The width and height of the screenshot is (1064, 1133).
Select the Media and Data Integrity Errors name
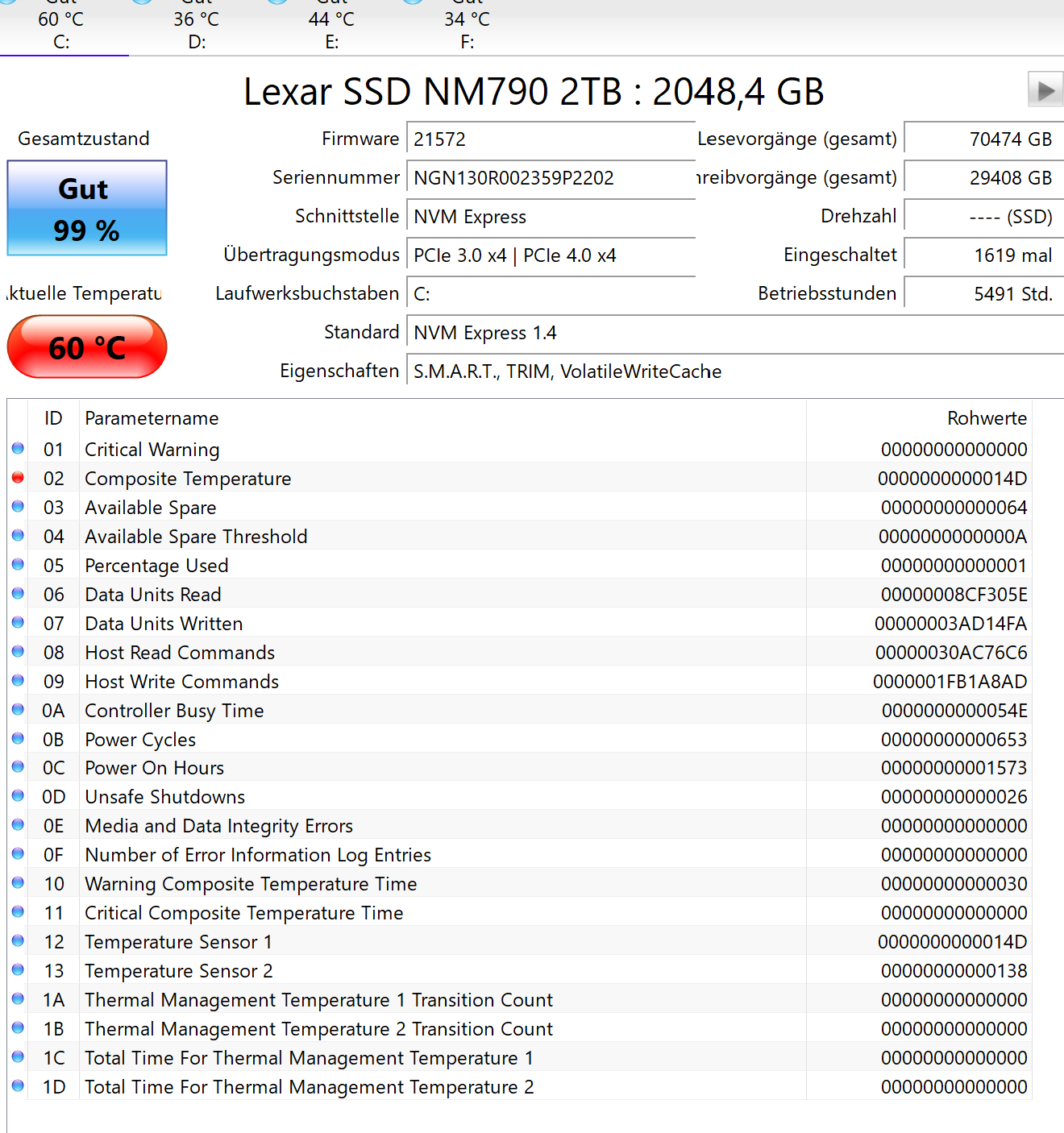[219, 826]
